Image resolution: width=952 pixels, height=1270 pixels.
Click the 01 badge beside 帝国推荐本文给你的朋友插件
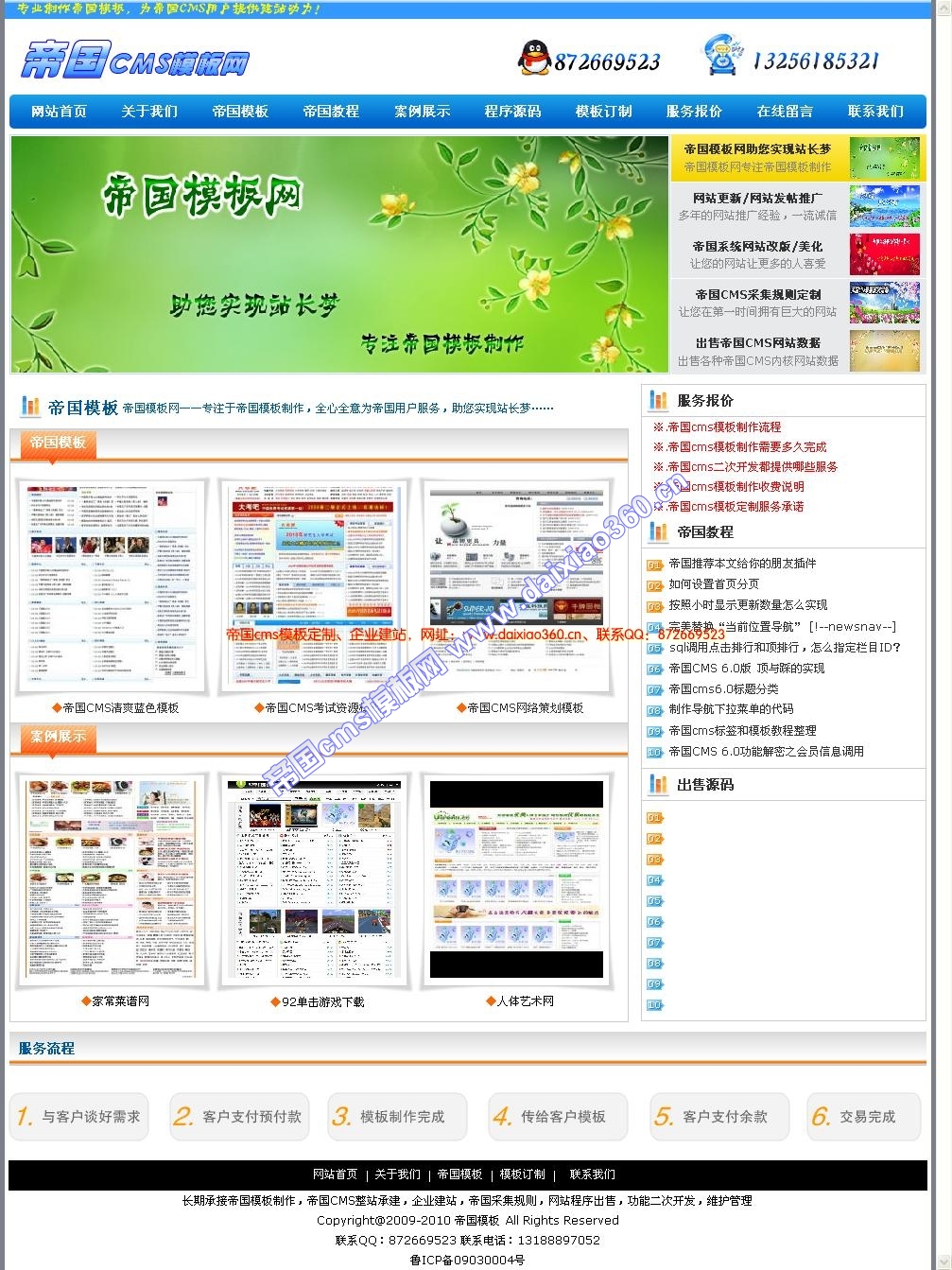click(655, 565)
